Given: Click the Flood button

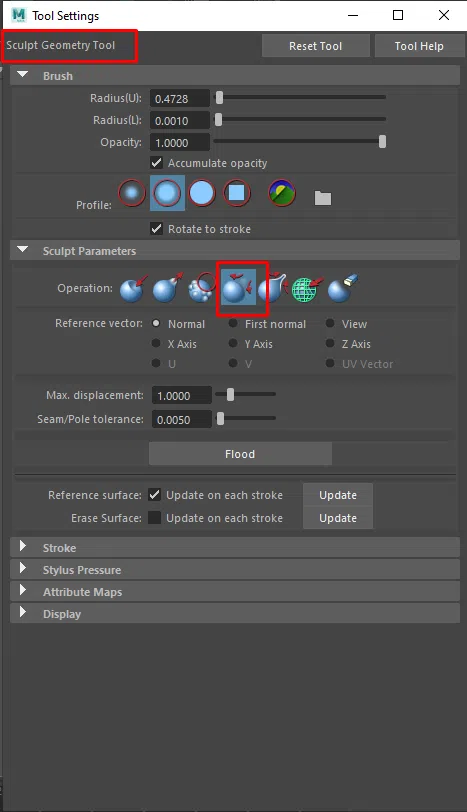Looking at the screenshot, I should [240, 454].
